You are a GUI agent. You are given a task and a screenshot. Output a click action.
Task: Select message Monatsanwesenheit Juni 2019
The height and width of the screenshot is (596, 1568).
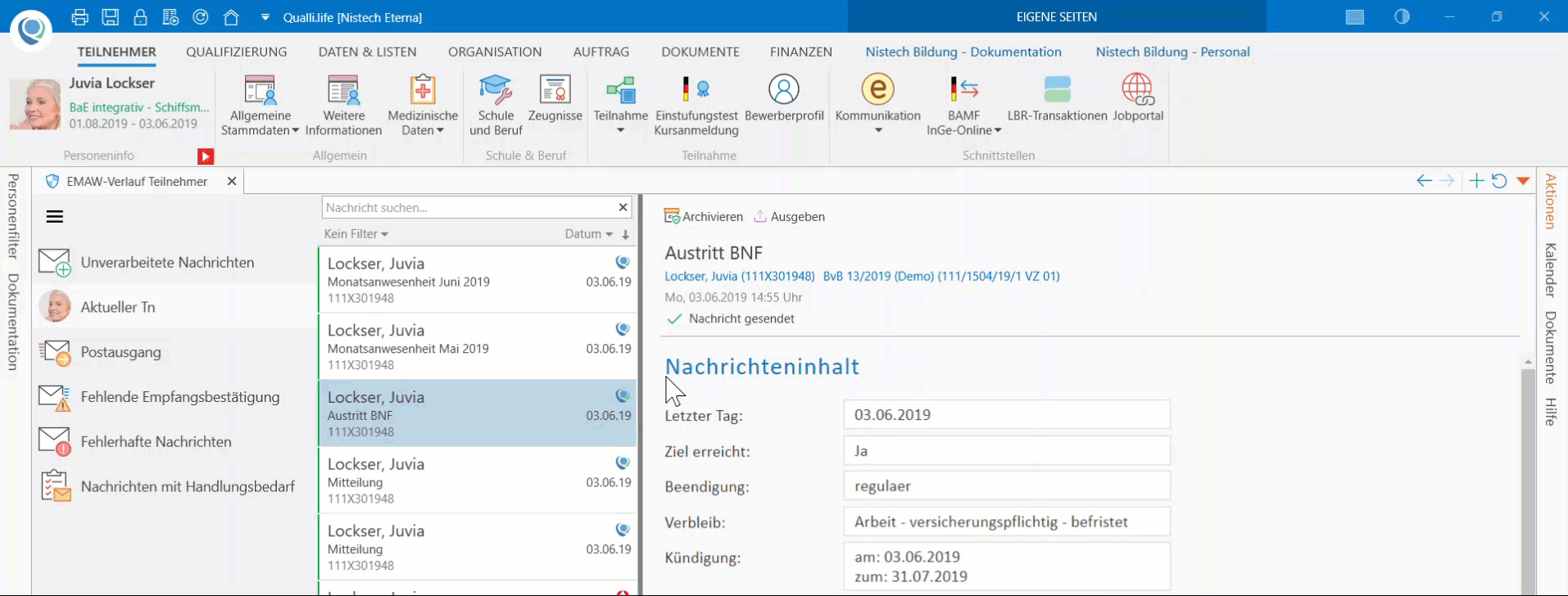coord(478,279)
